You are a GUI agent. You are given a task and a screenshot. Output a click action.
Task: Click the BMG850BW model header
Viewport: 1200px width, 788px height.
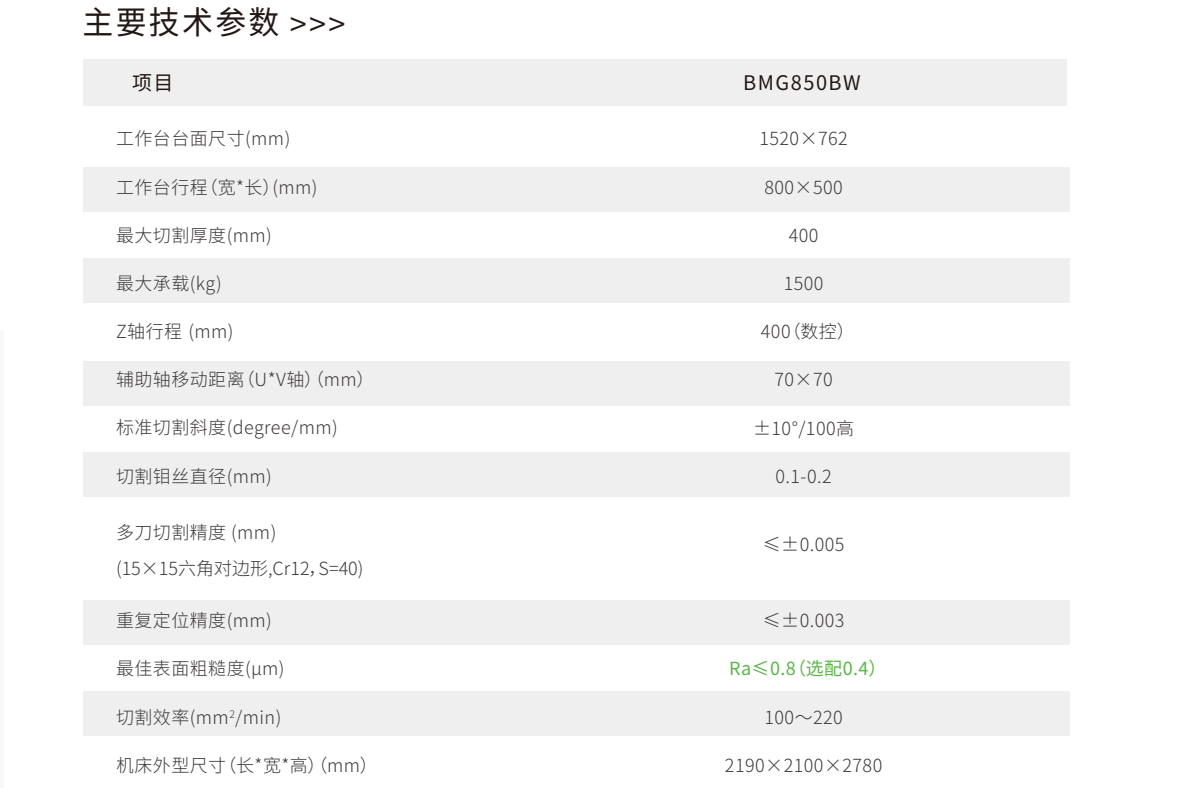(x=802, y=84)
